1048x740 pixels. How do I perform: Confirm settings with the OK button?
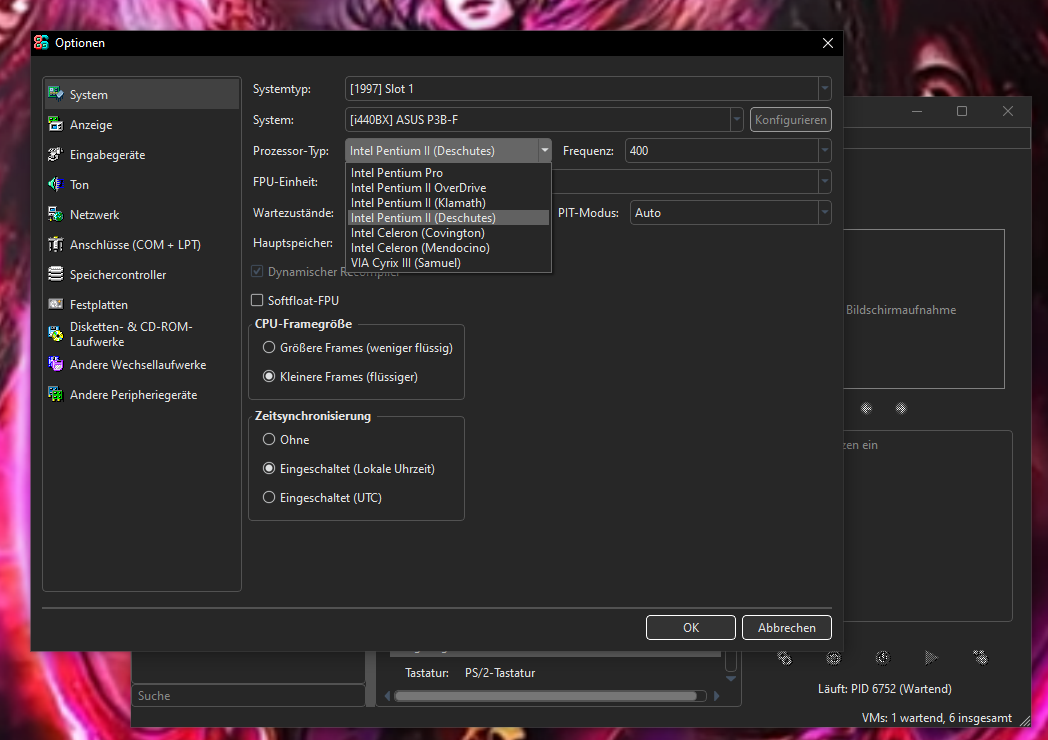690,627
